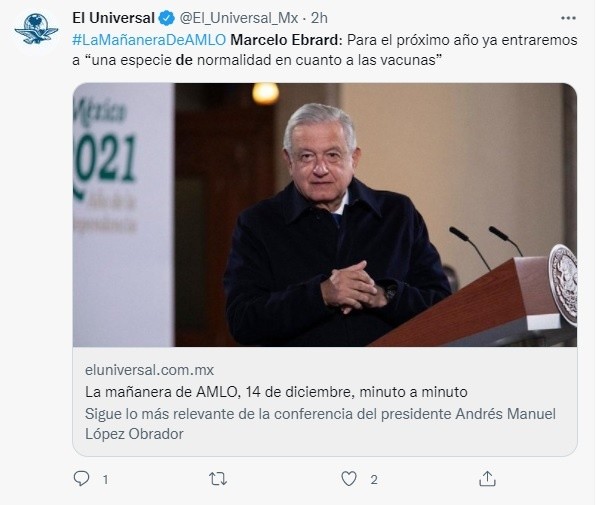
Task: Open the three-dot more options menu
Action: pos(568,18)
